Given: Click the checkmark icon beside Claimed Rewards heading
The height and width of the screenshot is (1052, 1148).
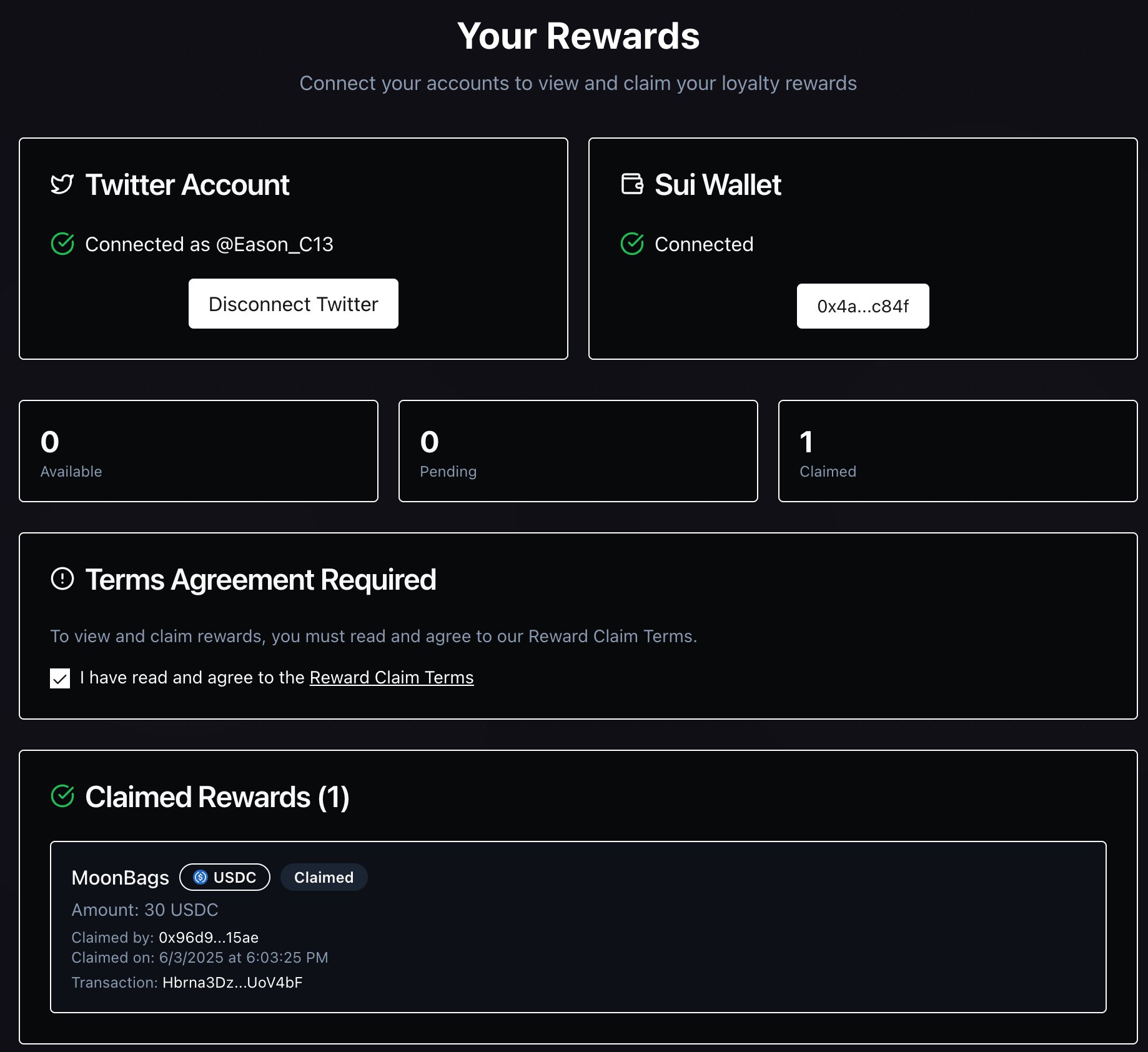Looking at the screenshot, I should [62, 797].
